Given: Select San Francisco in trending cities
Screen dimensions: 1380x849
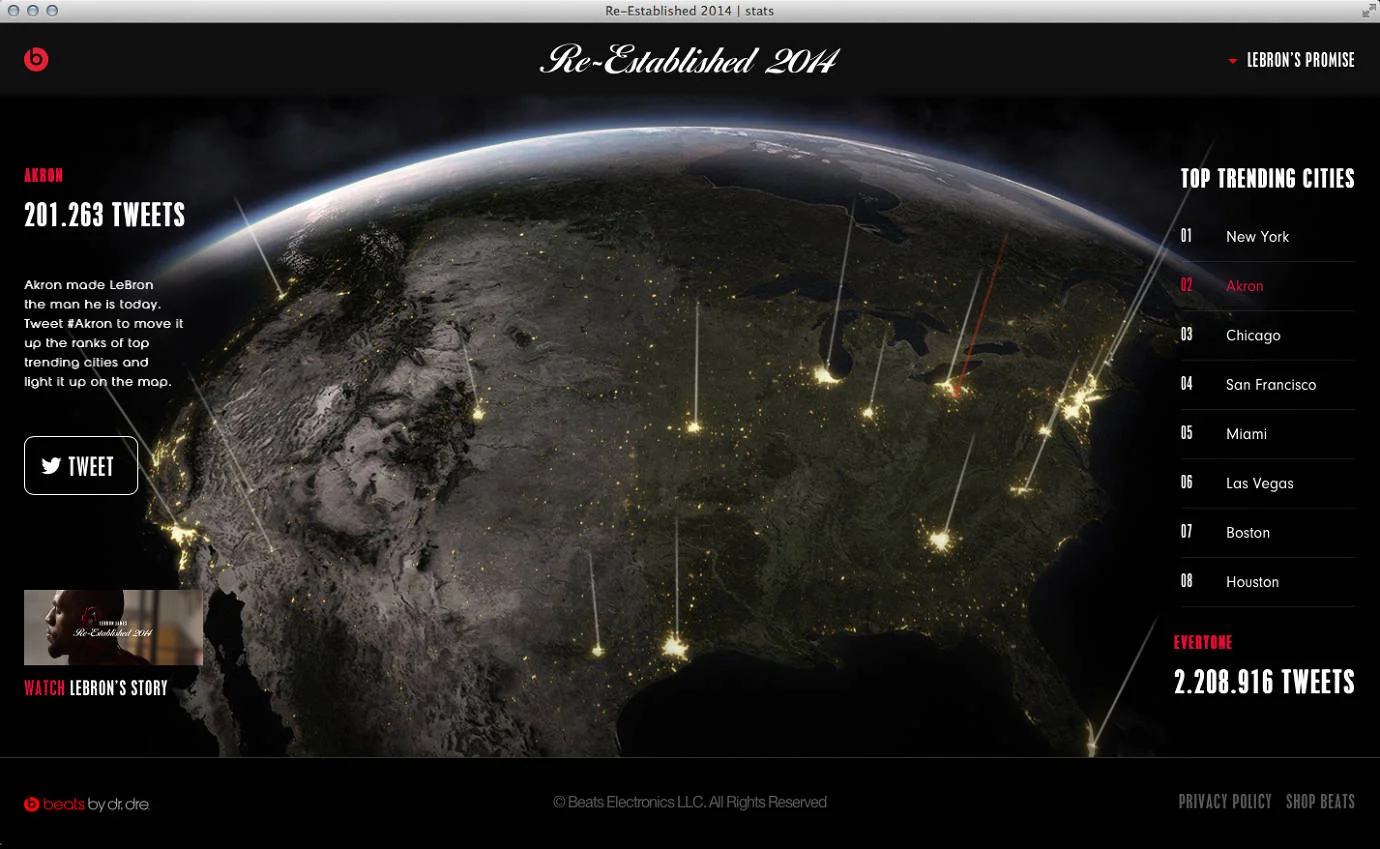Looking at the screenshot, I should coord(1267,384).
